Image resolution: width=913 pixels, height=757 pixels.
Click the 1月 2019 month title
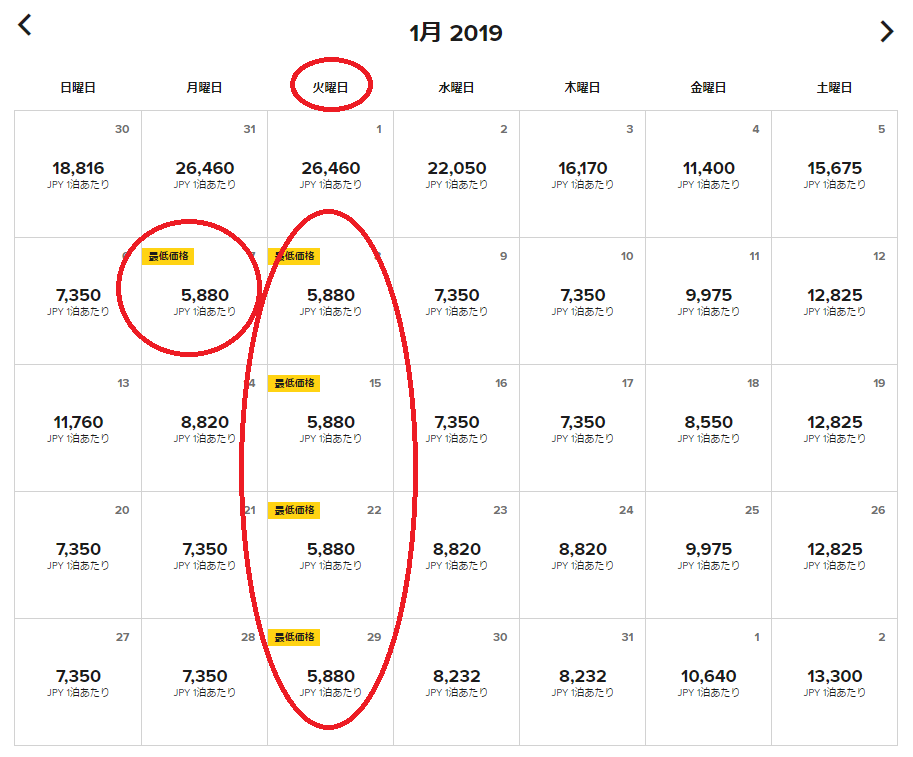[x=456, y=33]
